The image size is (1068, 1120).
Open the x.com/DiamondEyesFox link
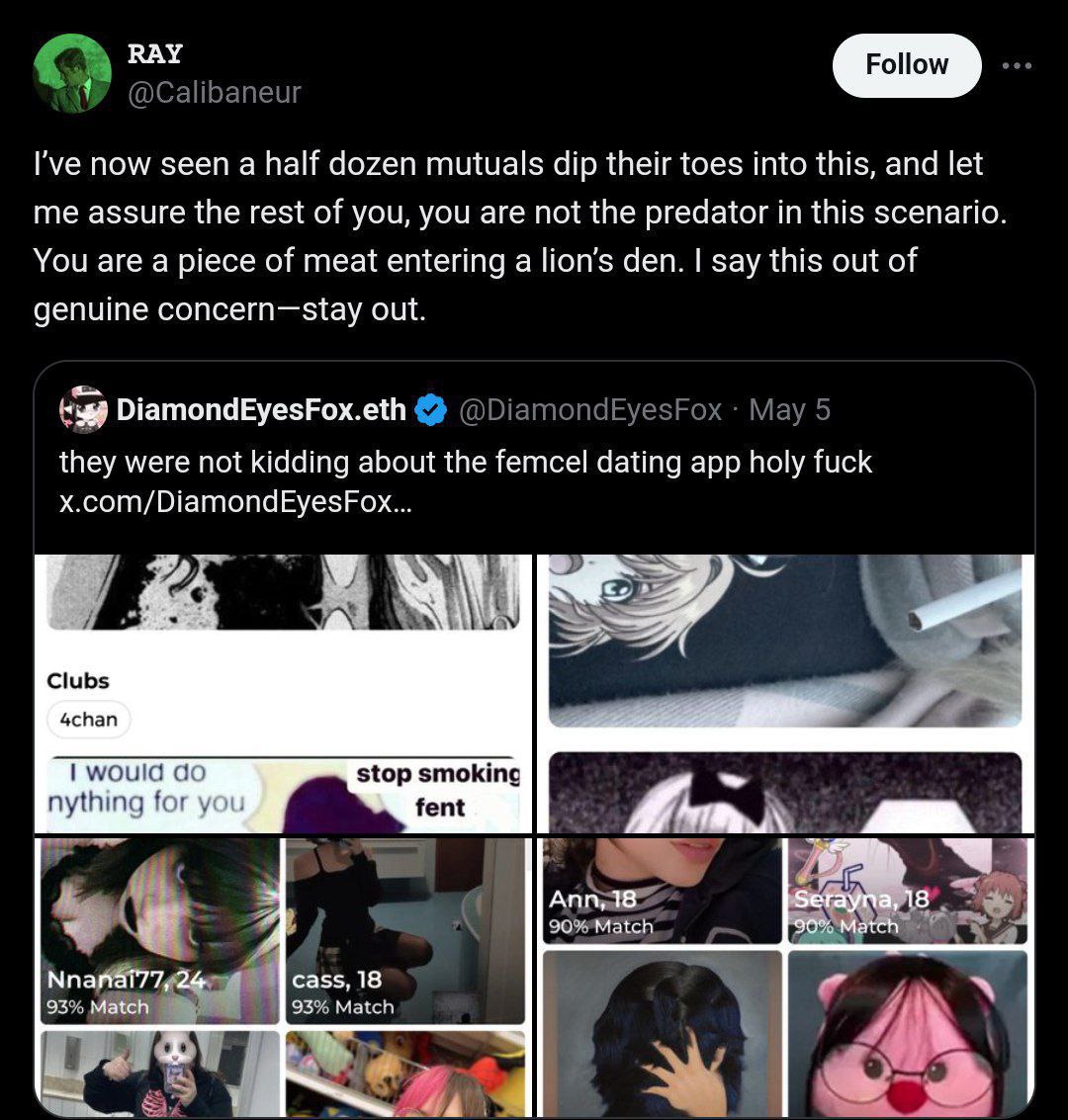coord(235,501)
